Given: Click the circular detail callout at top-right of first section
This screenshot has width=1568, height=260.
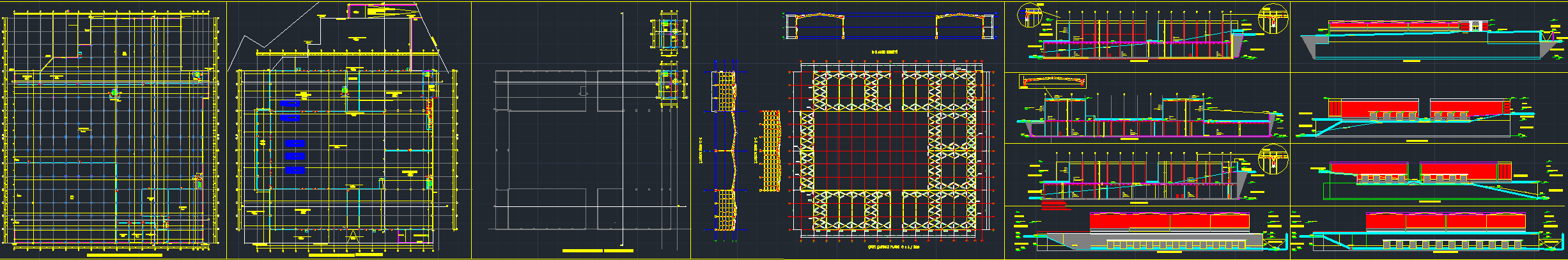Looking at the screenshot, I should [1273, 18].
